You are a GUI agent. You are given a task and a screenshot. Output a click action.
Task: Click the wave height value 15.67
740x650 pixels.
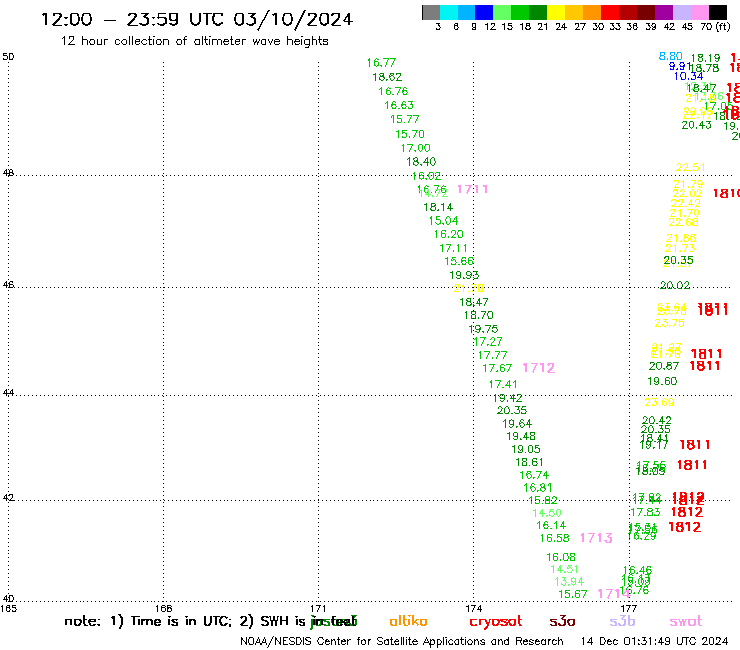pyautogui.click(x=573, y=594)
